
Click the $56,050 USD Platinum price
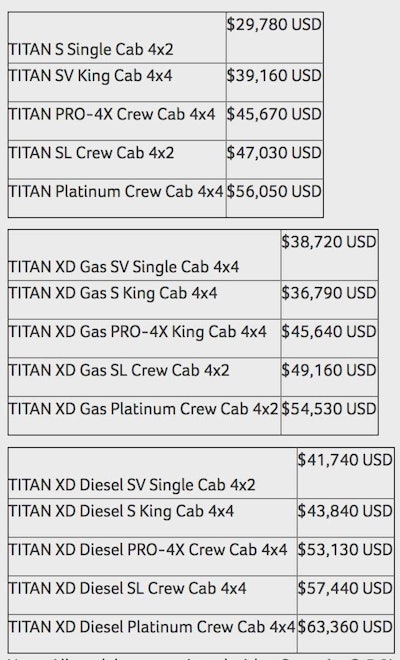(x=274, y=192)
